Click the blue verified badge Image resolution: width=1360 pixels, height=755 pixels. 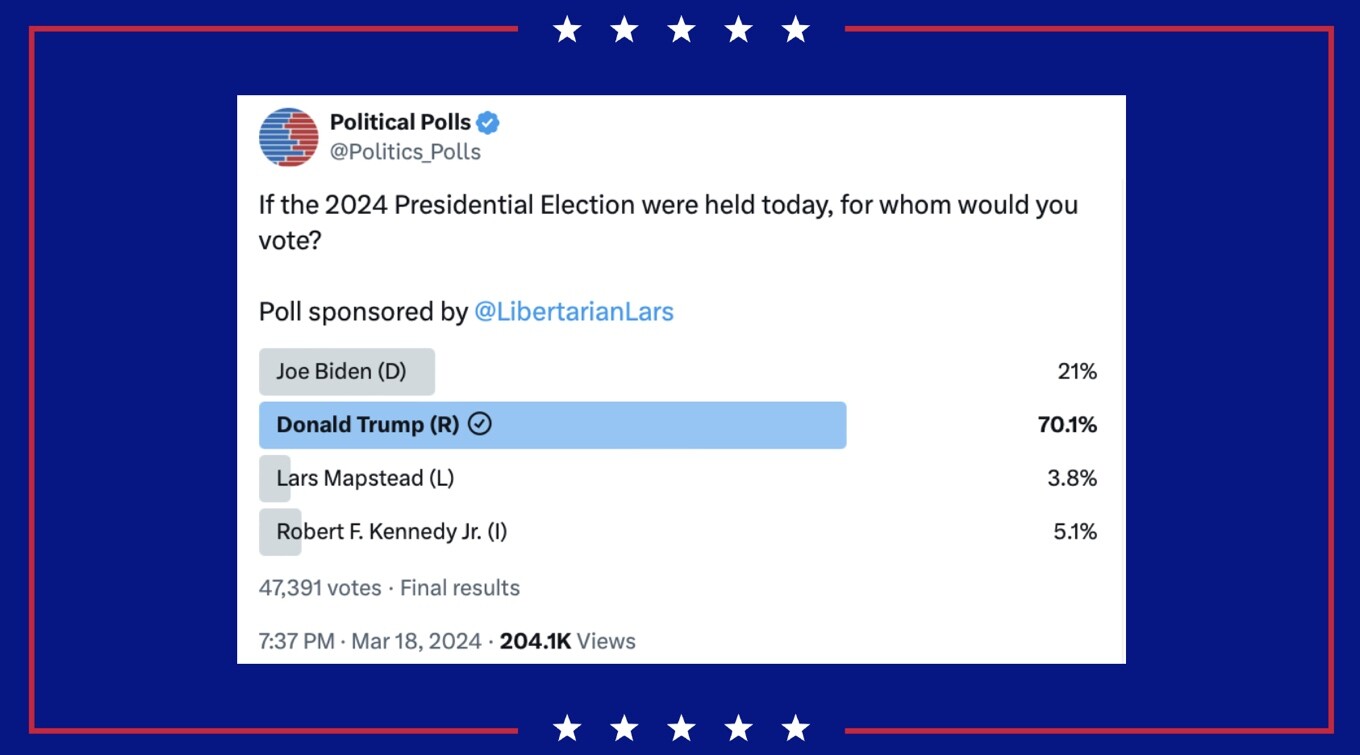[x=488, y=123]
